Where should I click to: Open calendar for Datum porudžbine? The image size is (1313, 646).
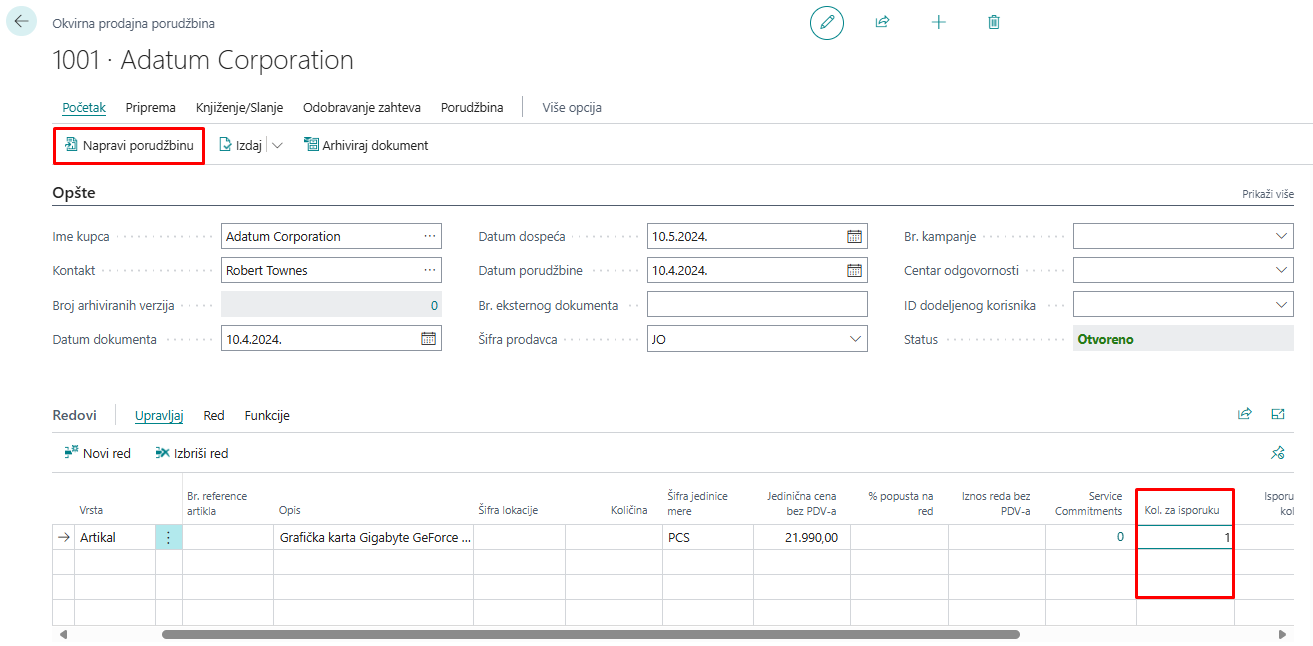pyautogui.click(x=854, y=271)
